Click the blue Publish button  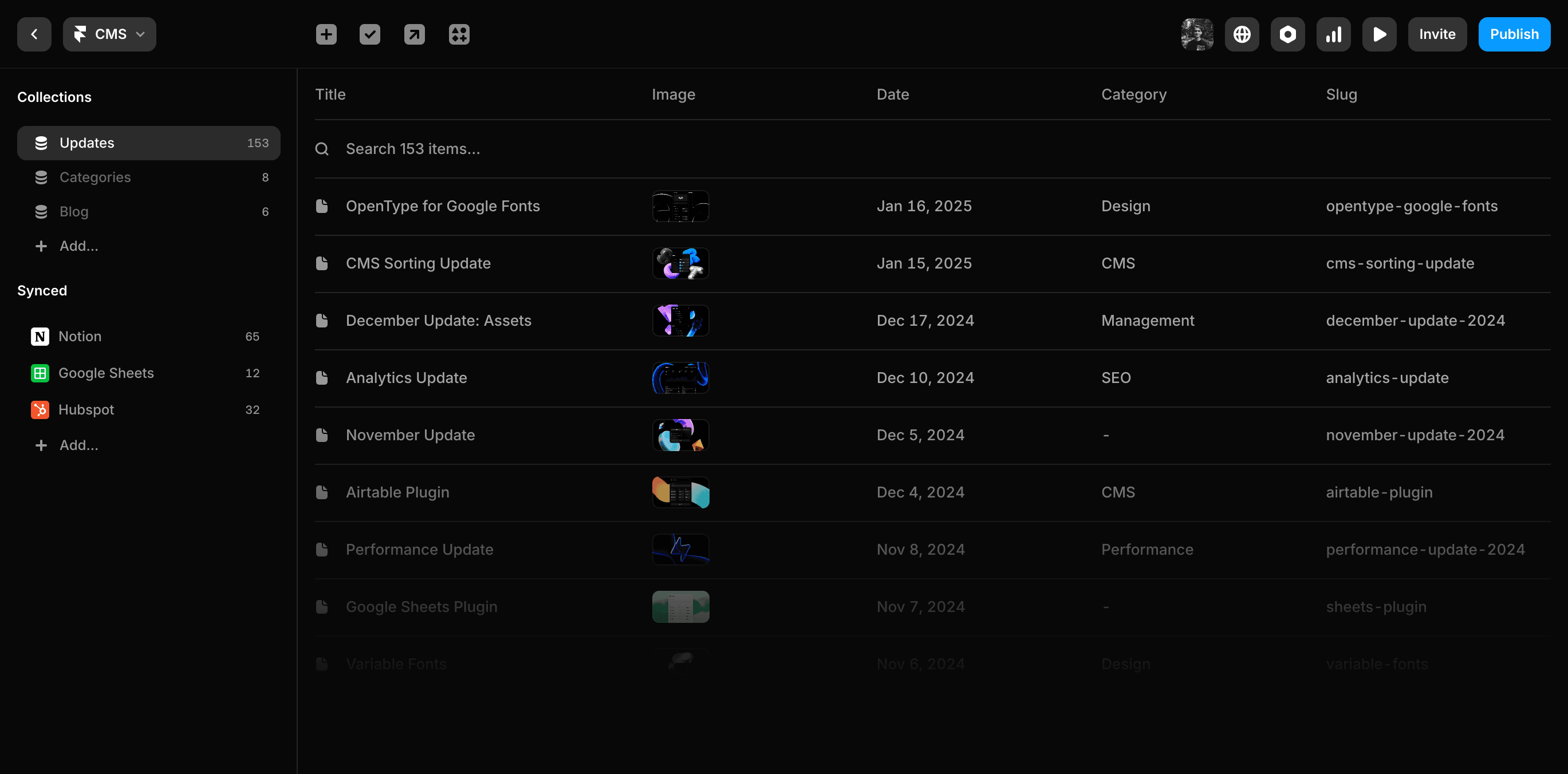pos(1514,34)
